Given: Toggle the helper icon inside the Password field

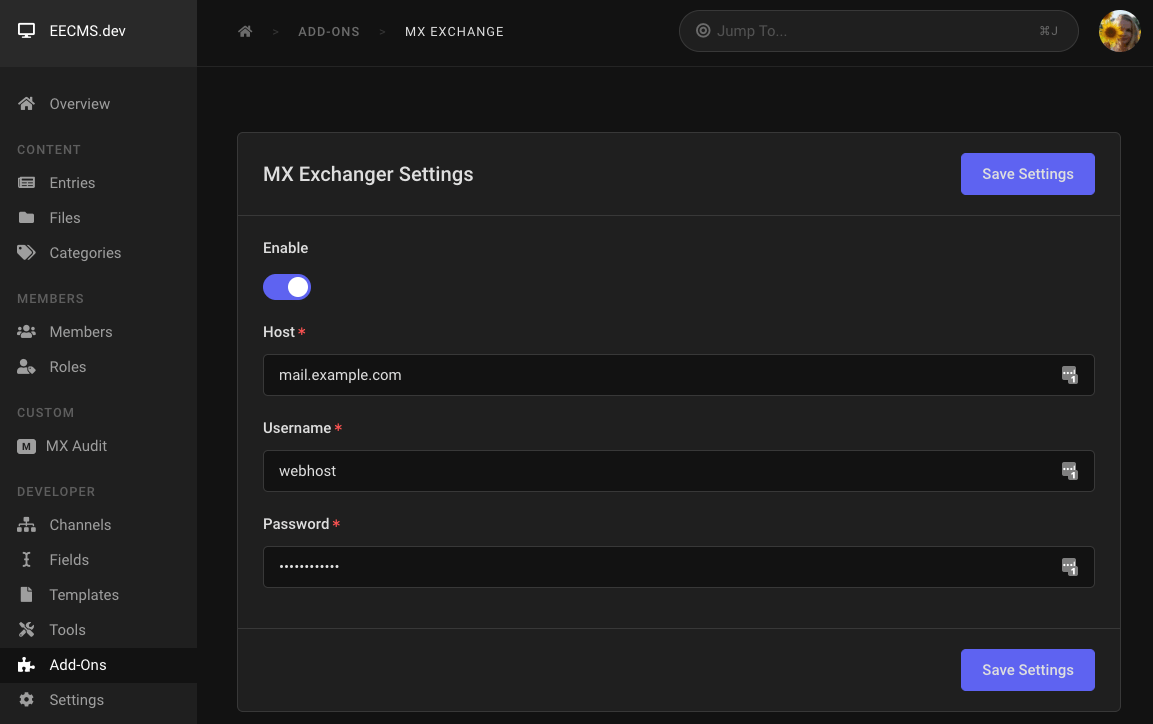Looking at the screenshot, I should pos(1068,567).
